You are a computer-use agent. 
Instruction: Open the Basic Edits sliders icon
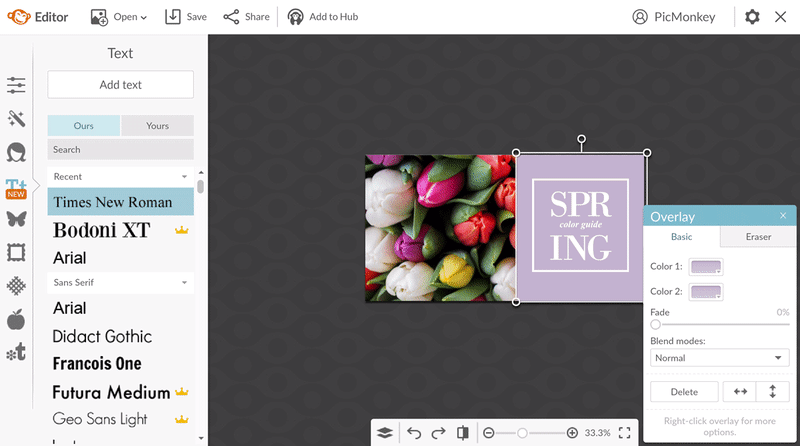pyautogui.click(x=16, y=85)
